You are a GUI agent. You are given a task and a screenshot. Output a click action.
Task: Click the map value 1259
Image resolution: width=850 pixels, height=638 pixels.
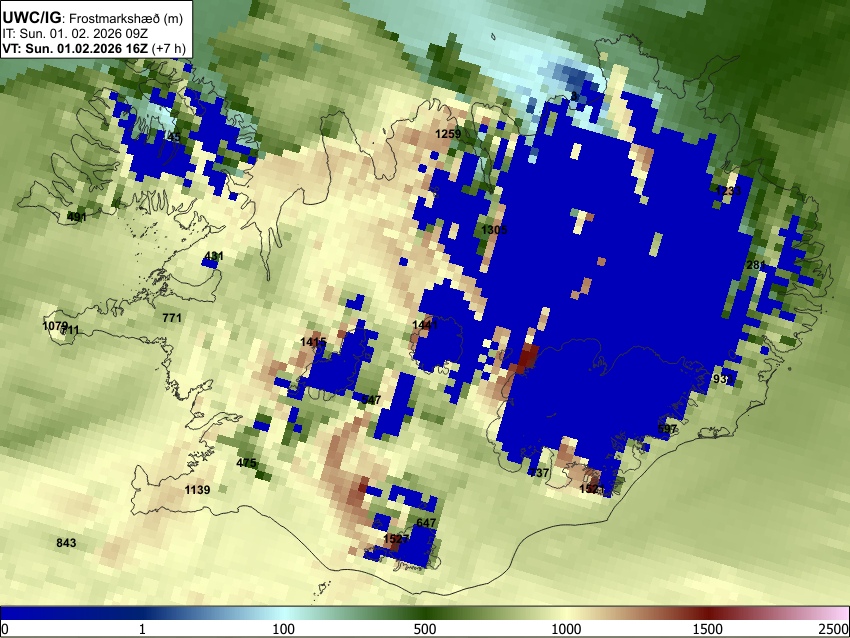448,134
